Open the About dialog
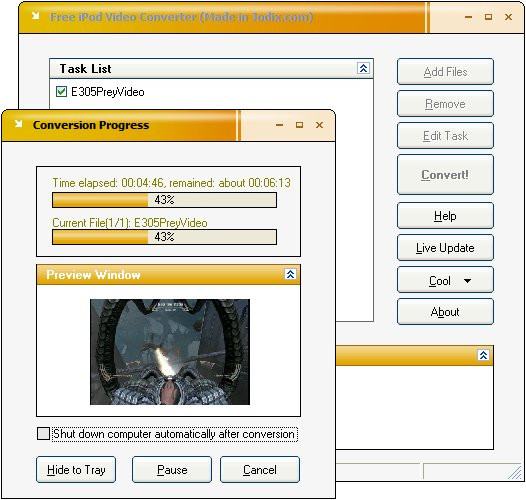526x500 pixels. (x=445, y=312)
